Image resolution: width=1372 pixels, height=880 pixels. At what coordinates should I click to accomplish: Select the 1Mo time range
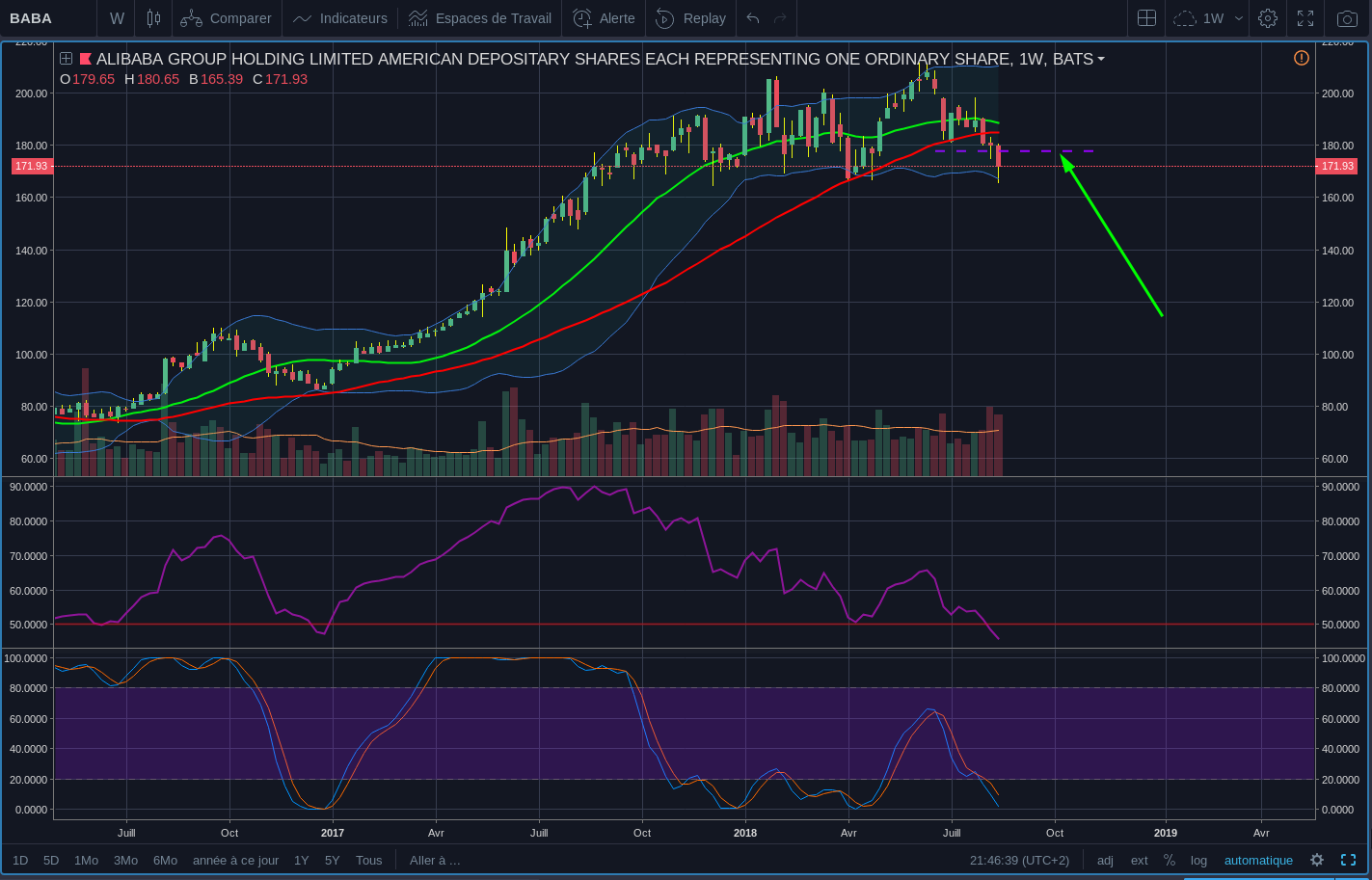click(x=86, y=860)
